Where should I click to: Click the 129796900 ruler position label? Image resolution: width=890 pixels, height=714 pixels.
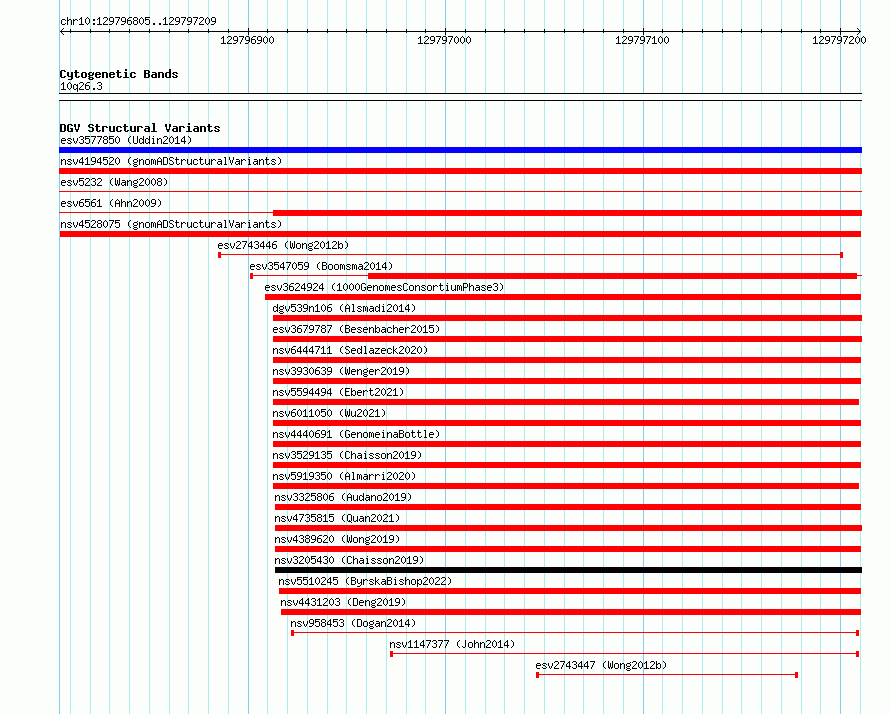[x=247, y=40]
